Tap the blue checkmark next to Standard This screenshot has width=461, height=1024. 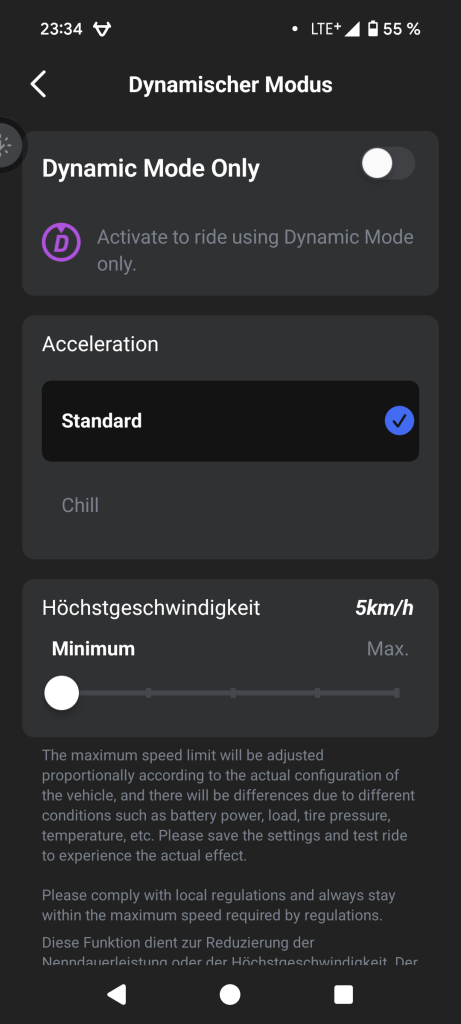pos(400,421)
